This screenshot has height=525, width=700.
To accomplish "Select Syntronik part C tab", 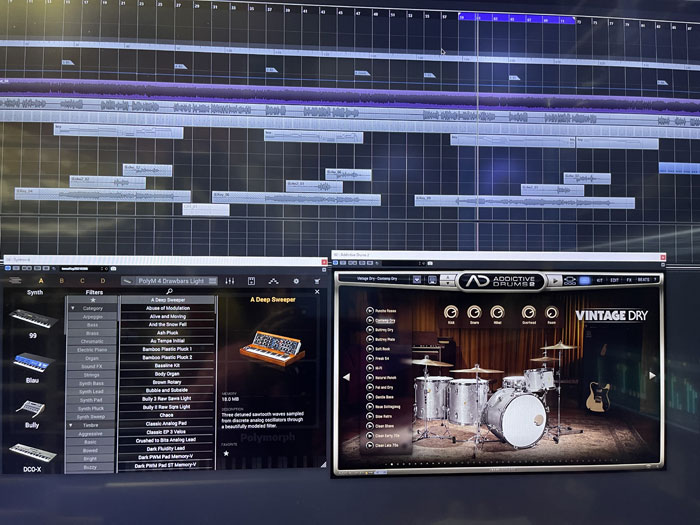I will pos(82,281).
